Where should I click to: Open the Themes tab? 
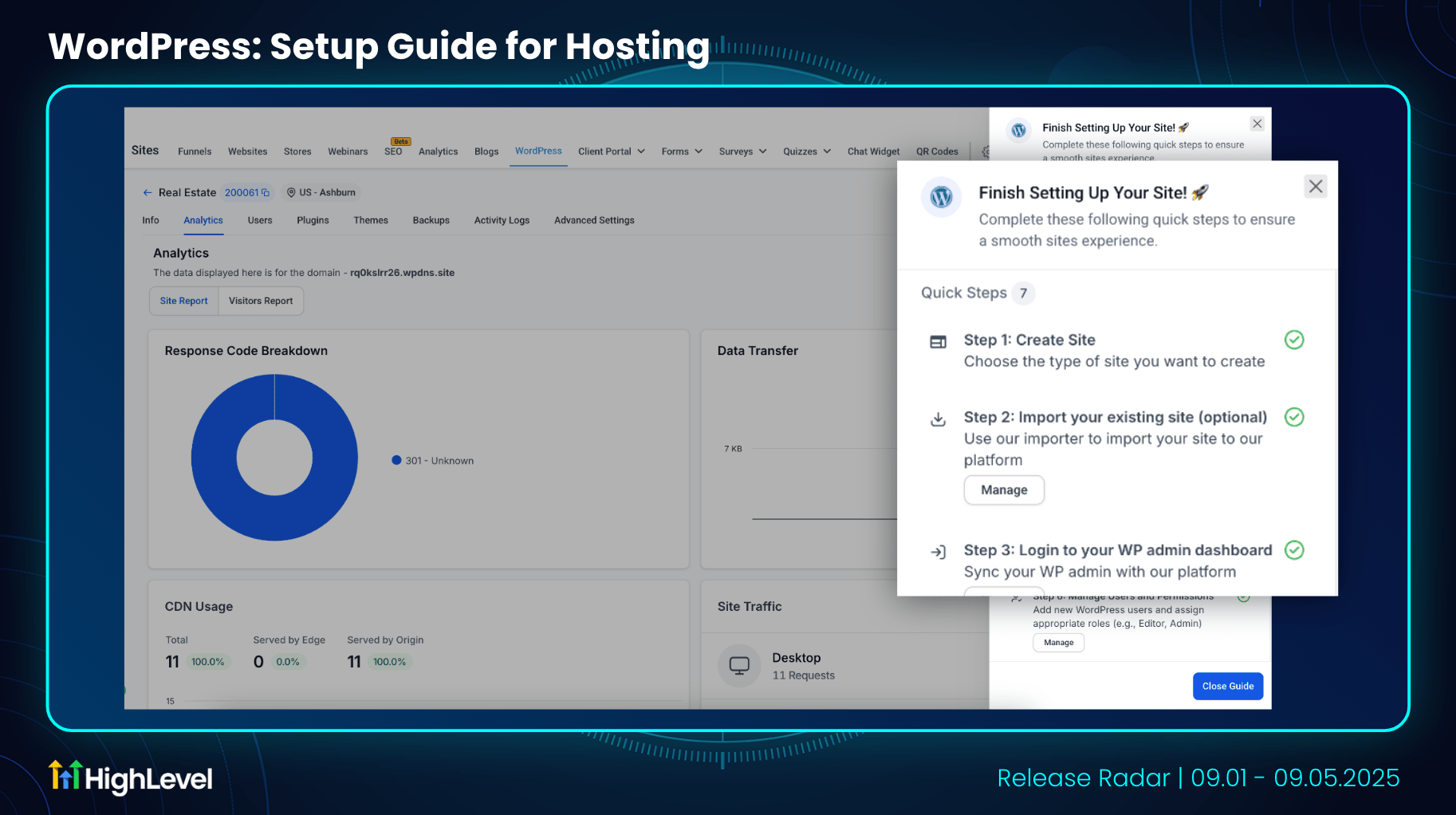pyautogui.click(x=371, y=220)
